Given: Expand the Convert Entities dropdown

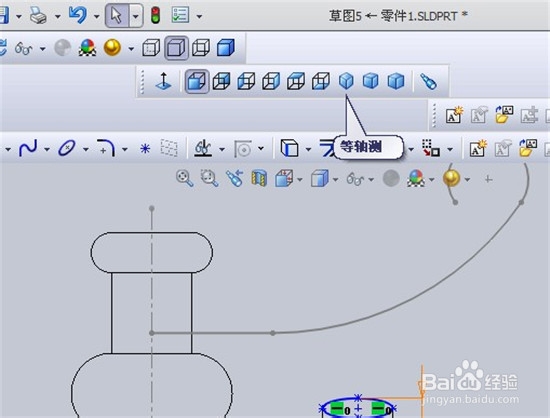Looking at the screenshot, I should [x=308, y=149].
